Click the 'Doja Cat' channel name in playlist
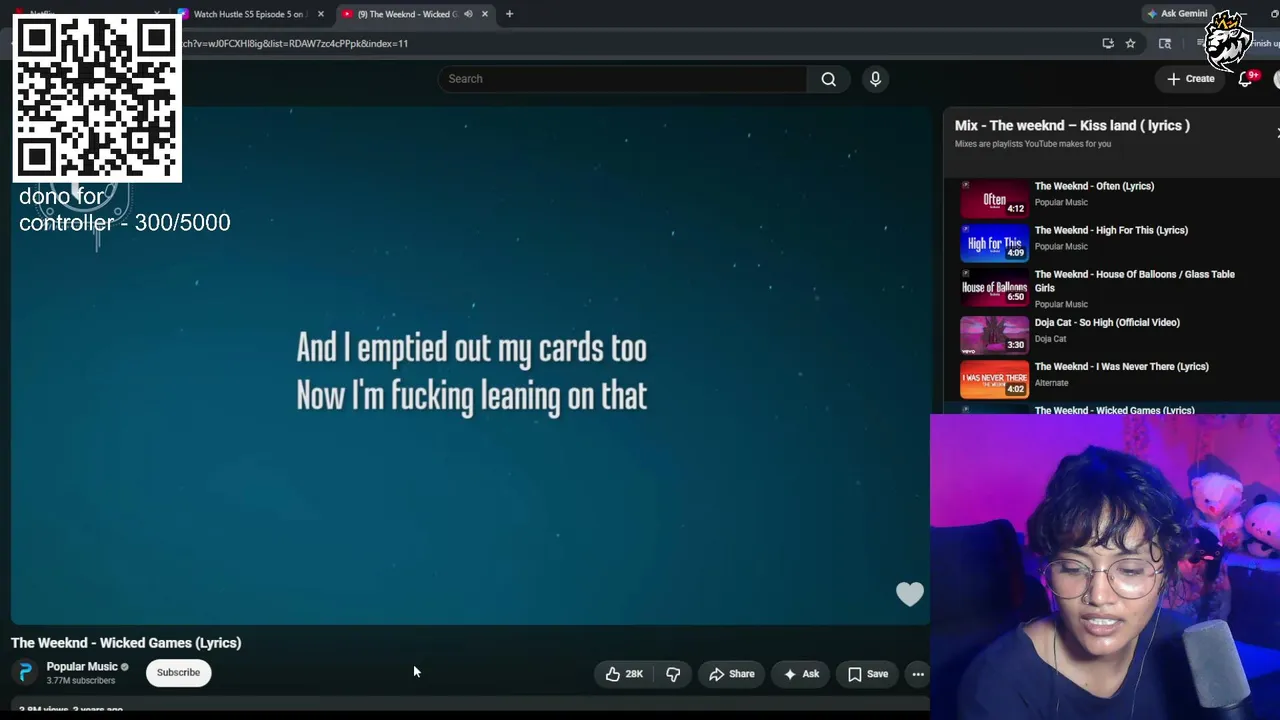This screenshot has height=720, width=1280. click(1050, 339)
